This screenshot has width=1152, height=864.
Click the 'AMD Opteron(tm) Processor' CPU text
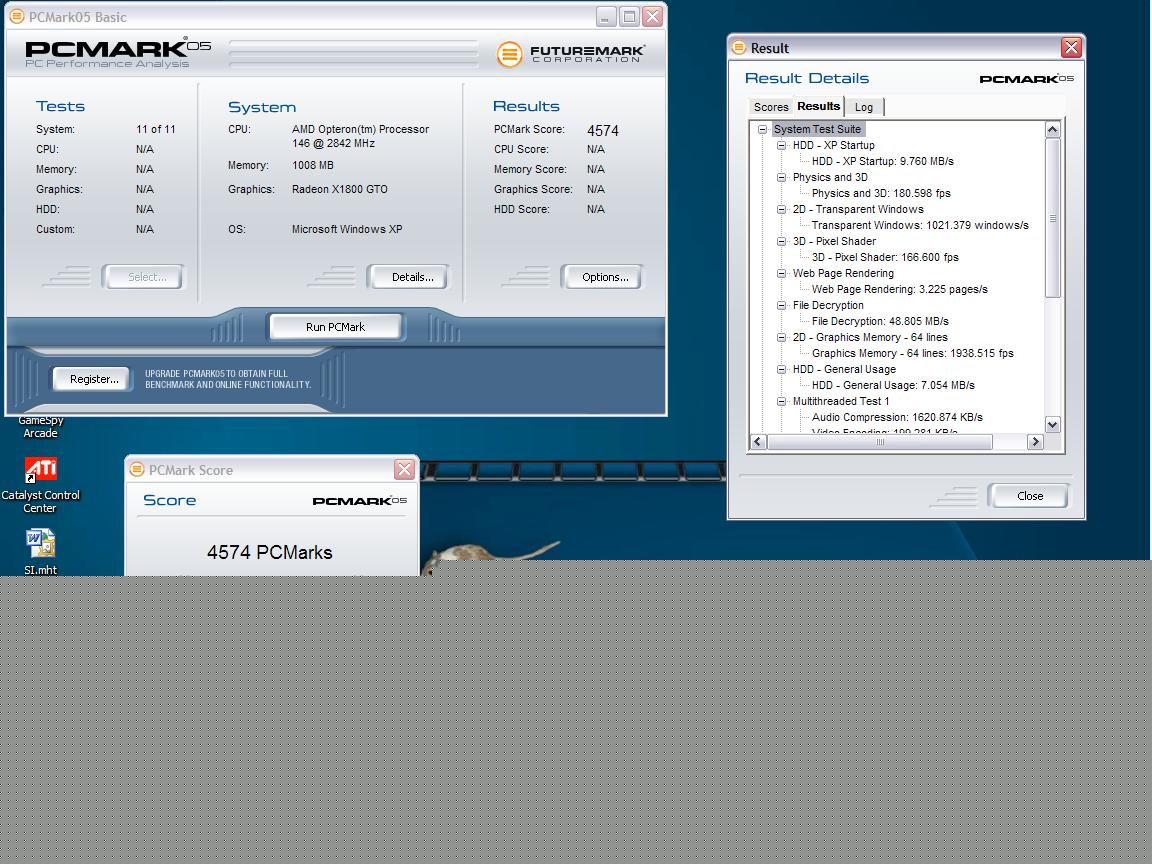coord(360,129)
